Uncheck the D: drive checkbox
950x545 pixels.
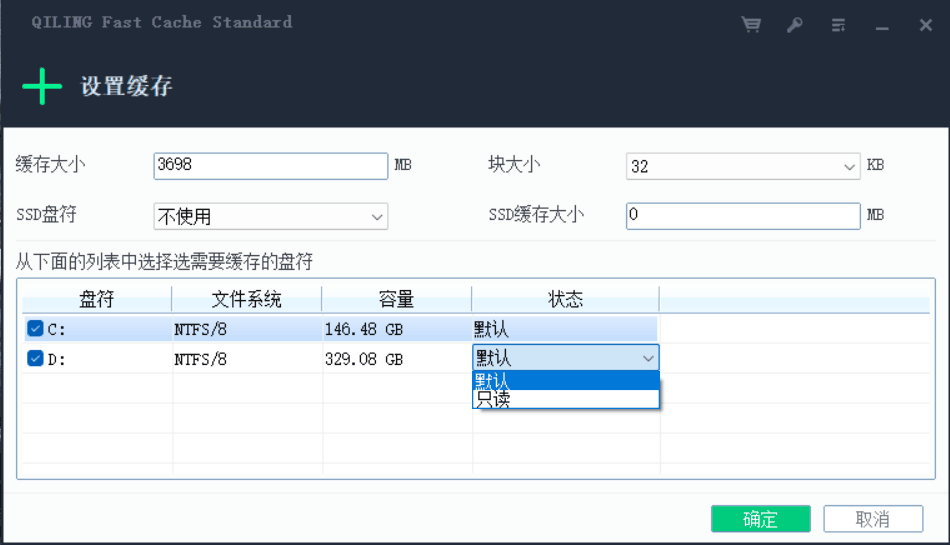coord(36,358)
